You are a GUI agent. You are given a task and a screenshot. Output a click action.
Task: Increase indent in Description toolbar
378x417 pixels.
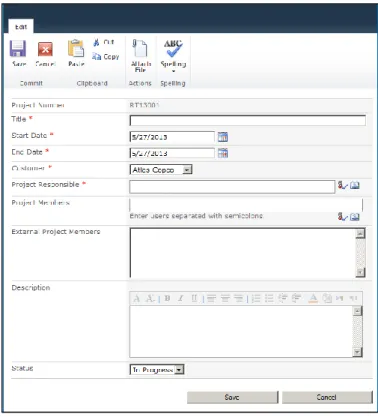(296, 298)
